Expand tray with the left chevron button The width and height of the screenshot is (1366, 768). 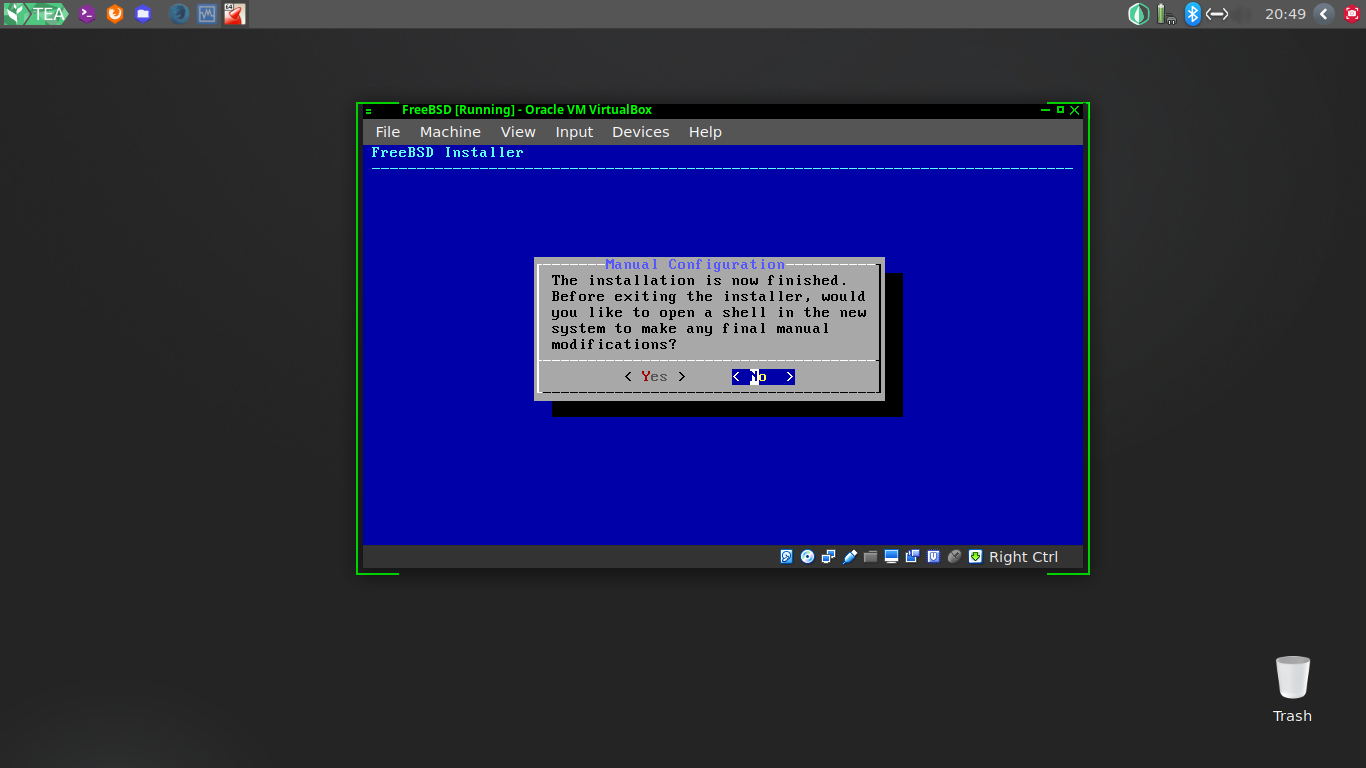[1324, 14]
